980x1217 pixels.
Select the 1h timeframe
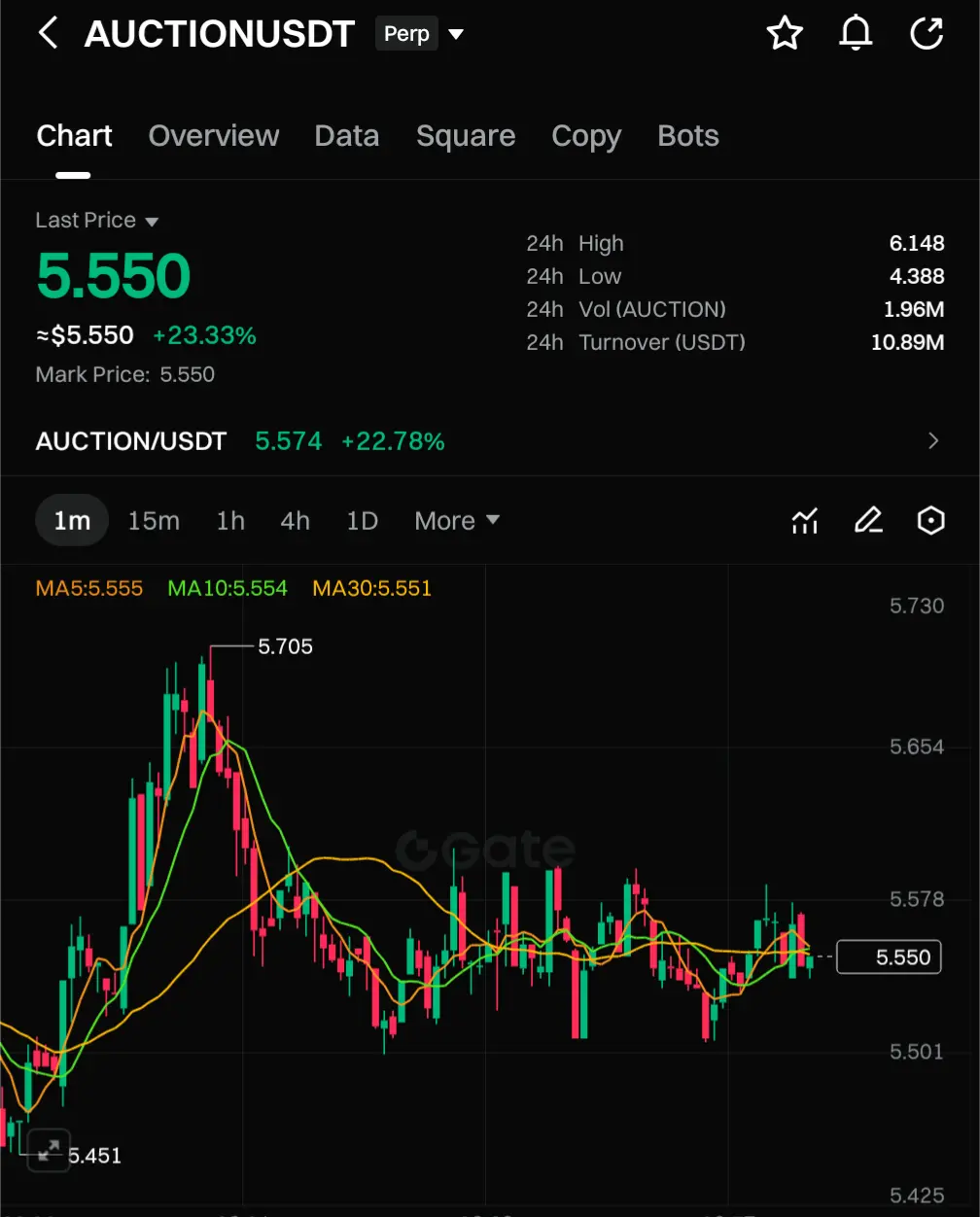(x=230, y=521)
